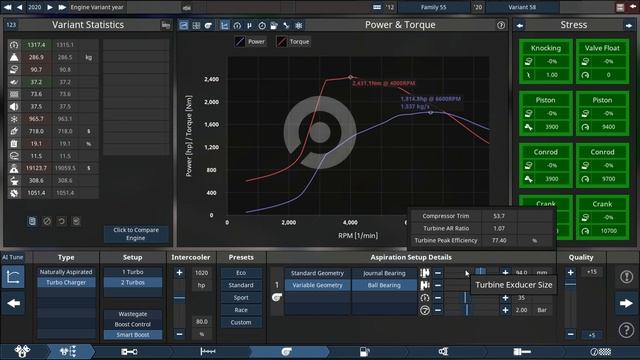
Task: Select the snowflake cooling icon in graph toolbar
Action: click(299, 25)
